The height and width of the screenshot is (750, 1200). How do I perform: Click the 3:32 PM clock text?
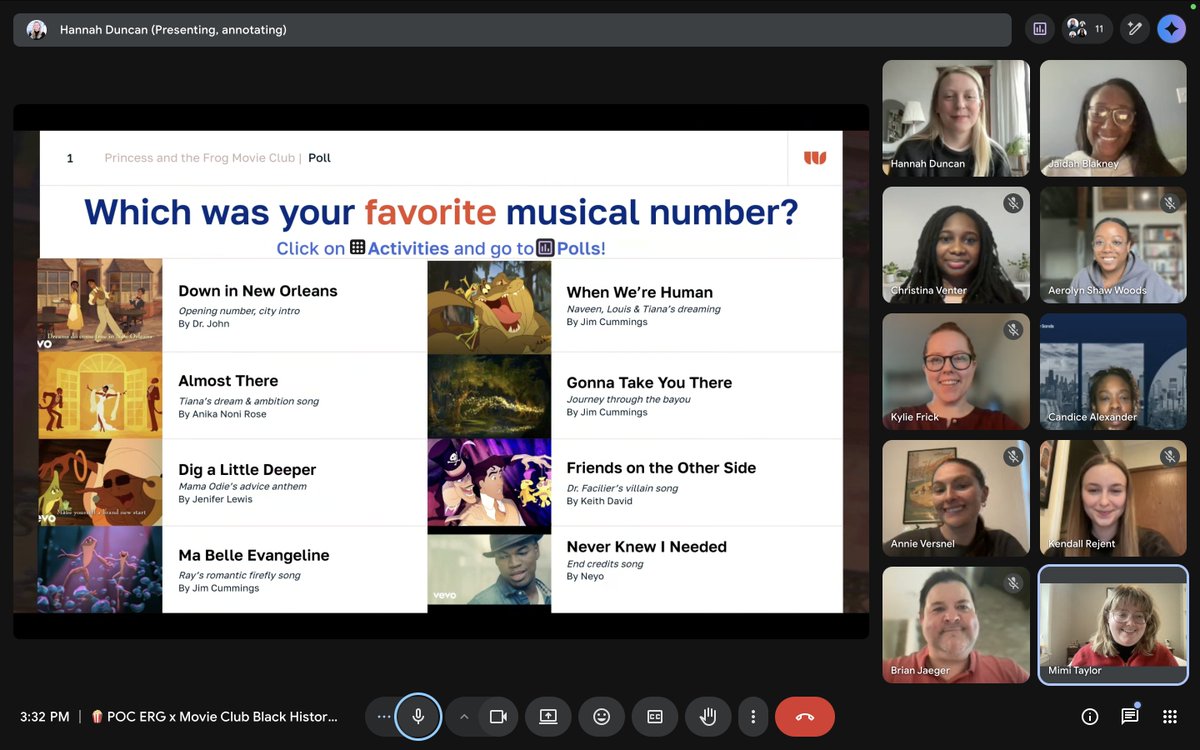45,716
